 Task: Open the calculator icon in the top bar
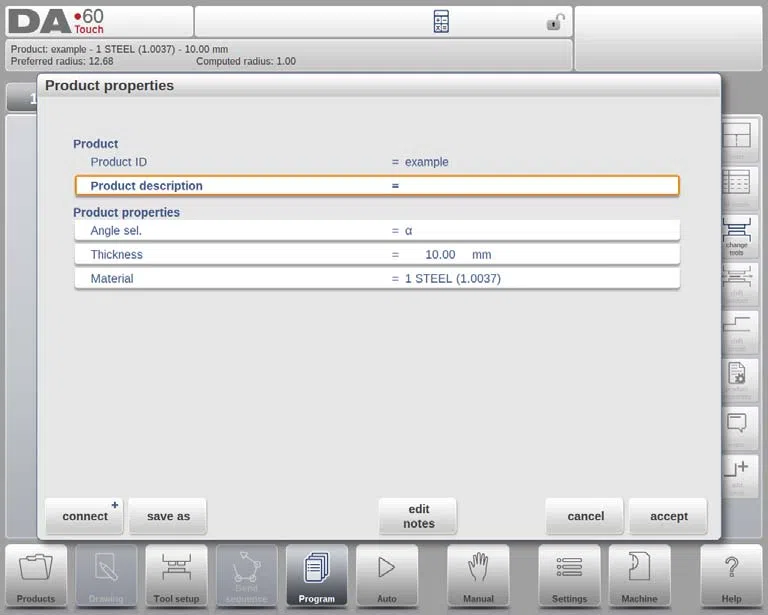441,22
